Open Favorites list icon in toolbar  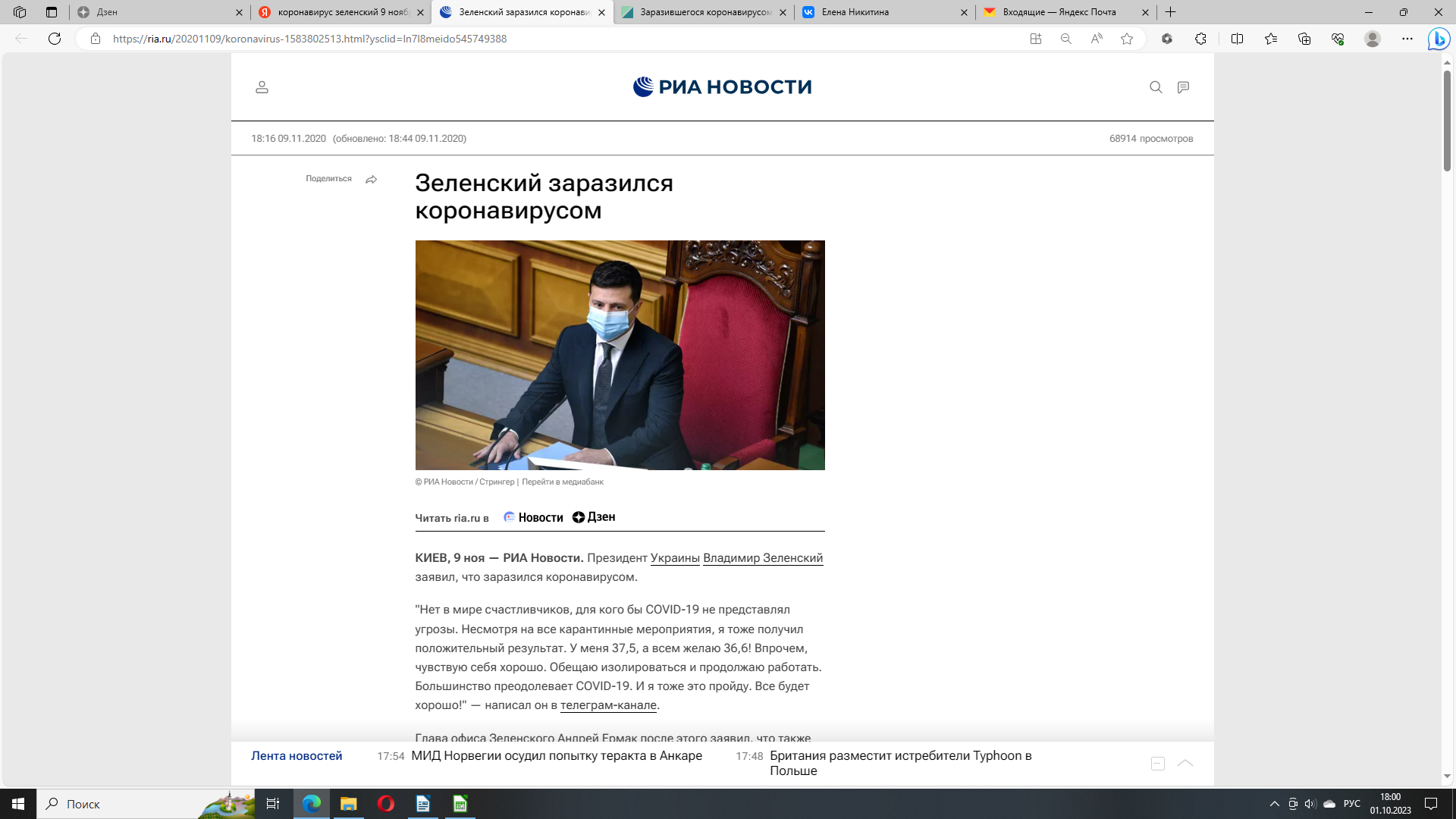[x=1271, y=39]
